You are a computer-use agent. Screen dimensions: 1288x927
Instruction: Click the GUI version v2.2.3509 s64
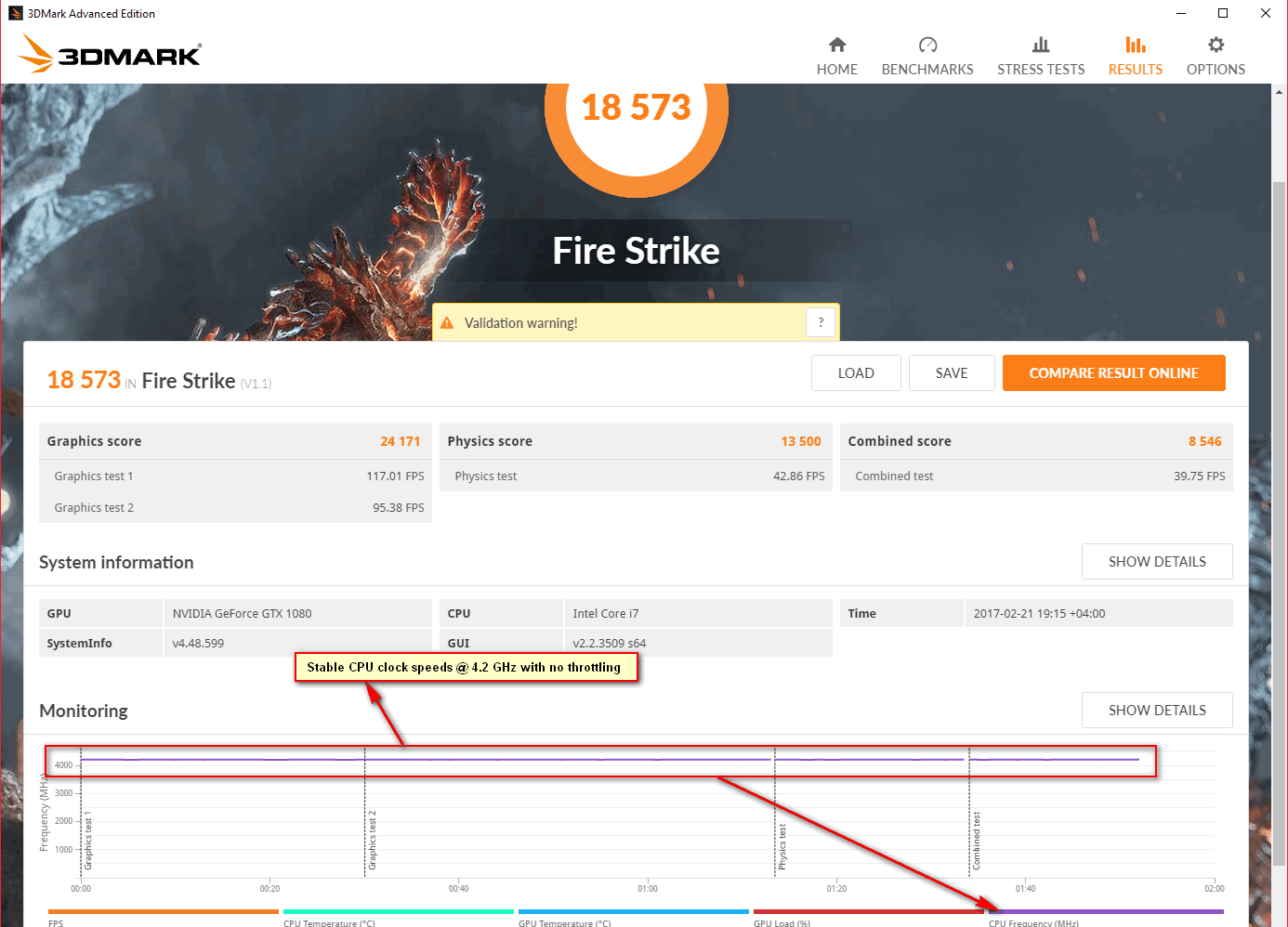610,644
